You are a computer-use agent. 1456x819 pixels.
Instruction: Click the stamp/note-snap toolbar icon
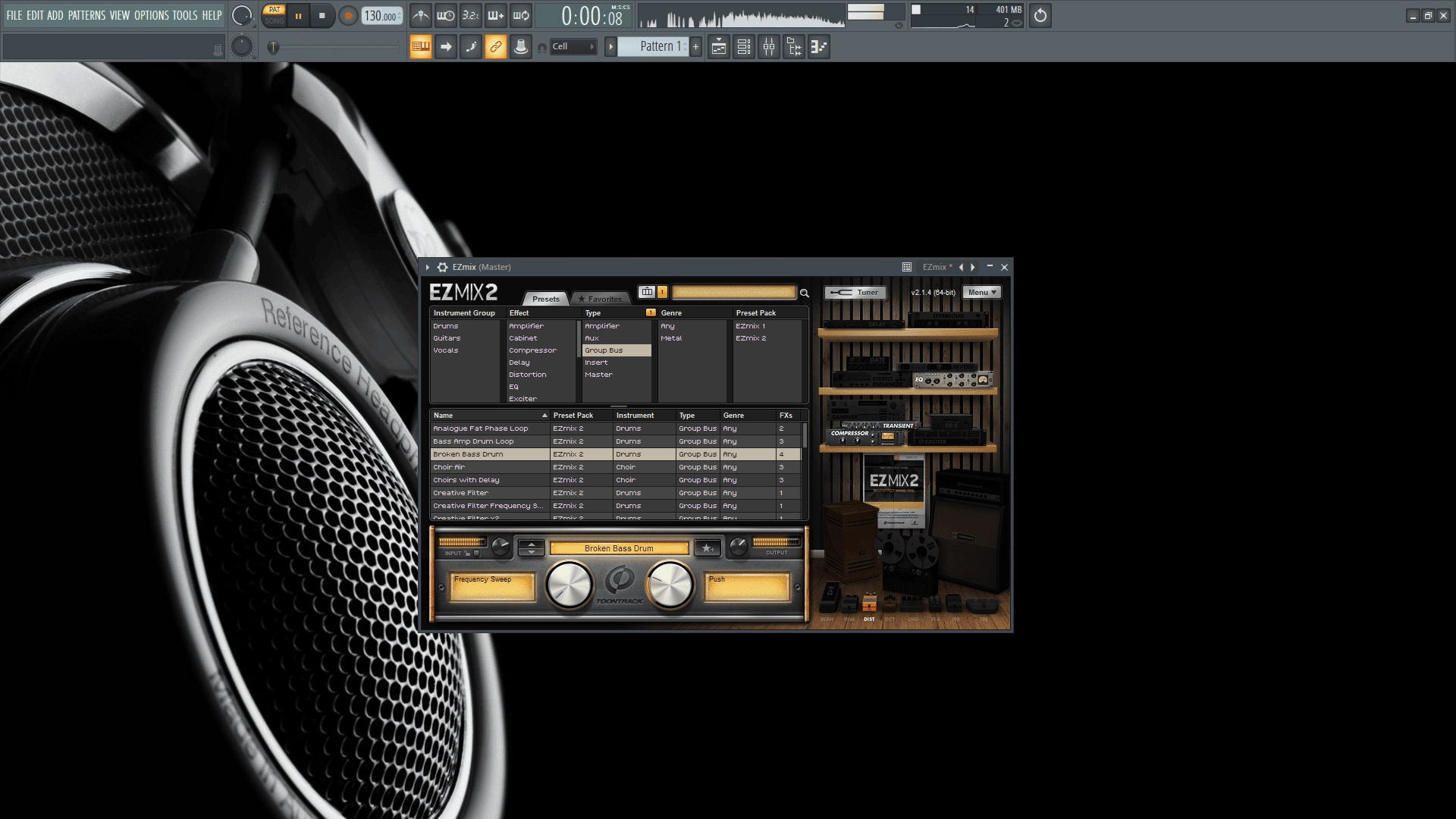coord(521,47)
